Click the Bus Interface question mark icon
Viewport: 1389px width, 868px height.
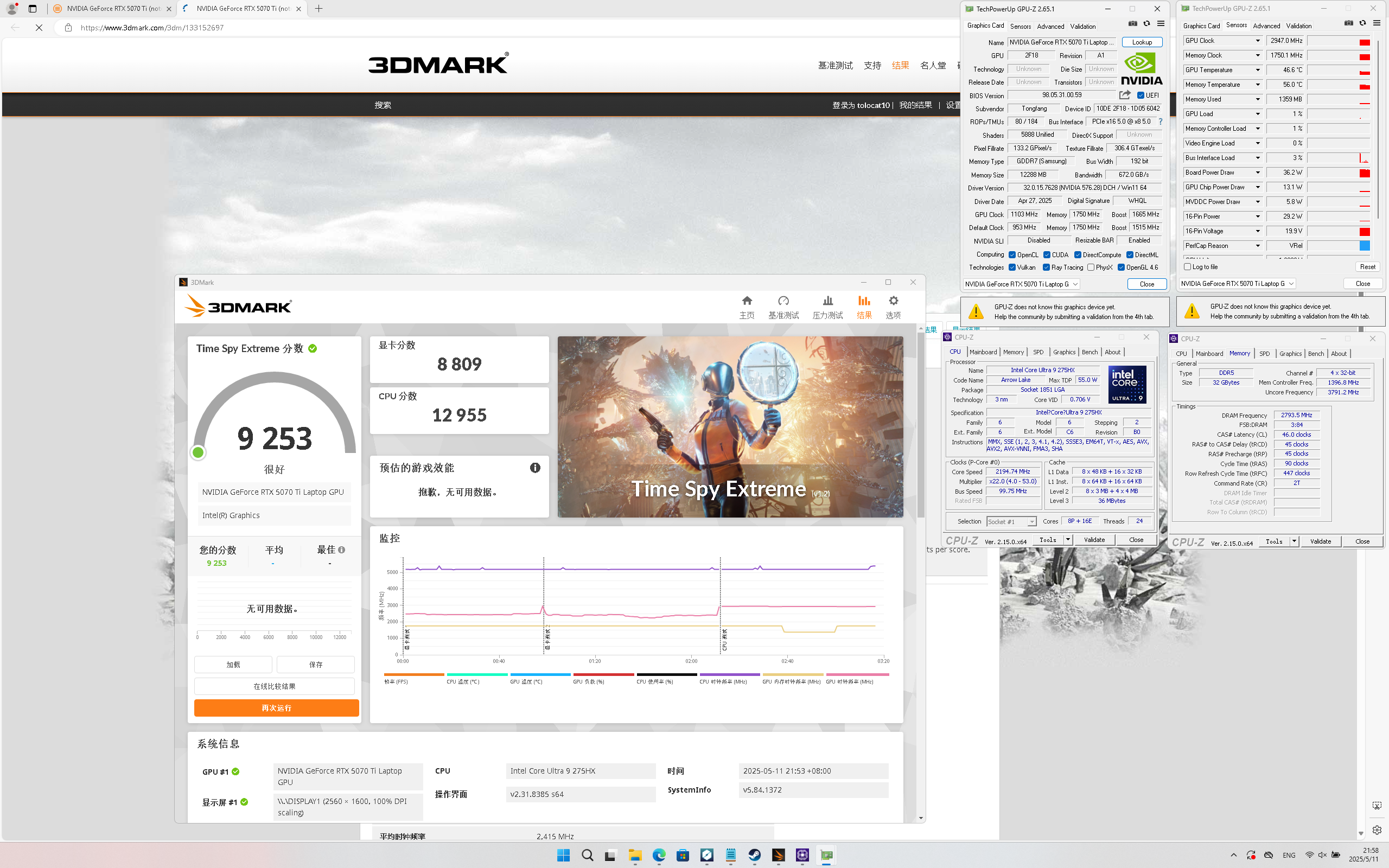1161,122
